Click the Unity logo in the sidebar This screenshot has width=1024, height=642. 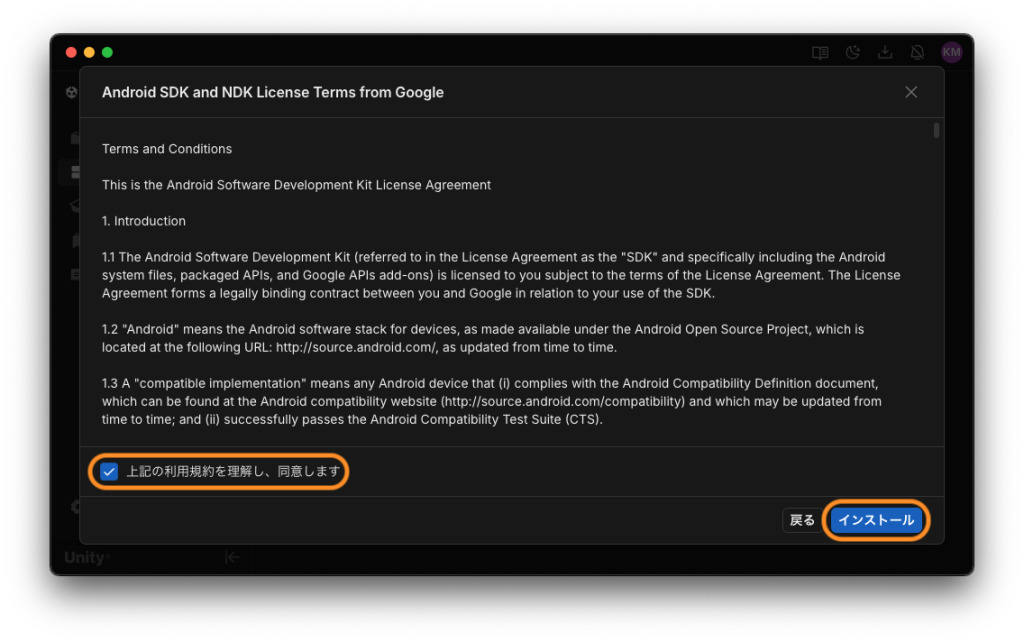click(87, 557)
